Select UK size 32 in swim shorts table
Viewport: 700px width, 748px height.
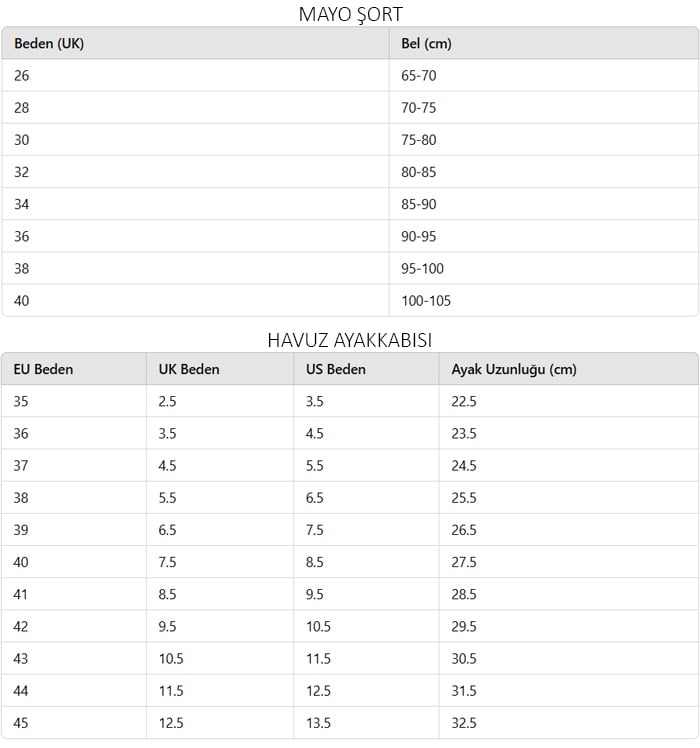tap(22, 172)
